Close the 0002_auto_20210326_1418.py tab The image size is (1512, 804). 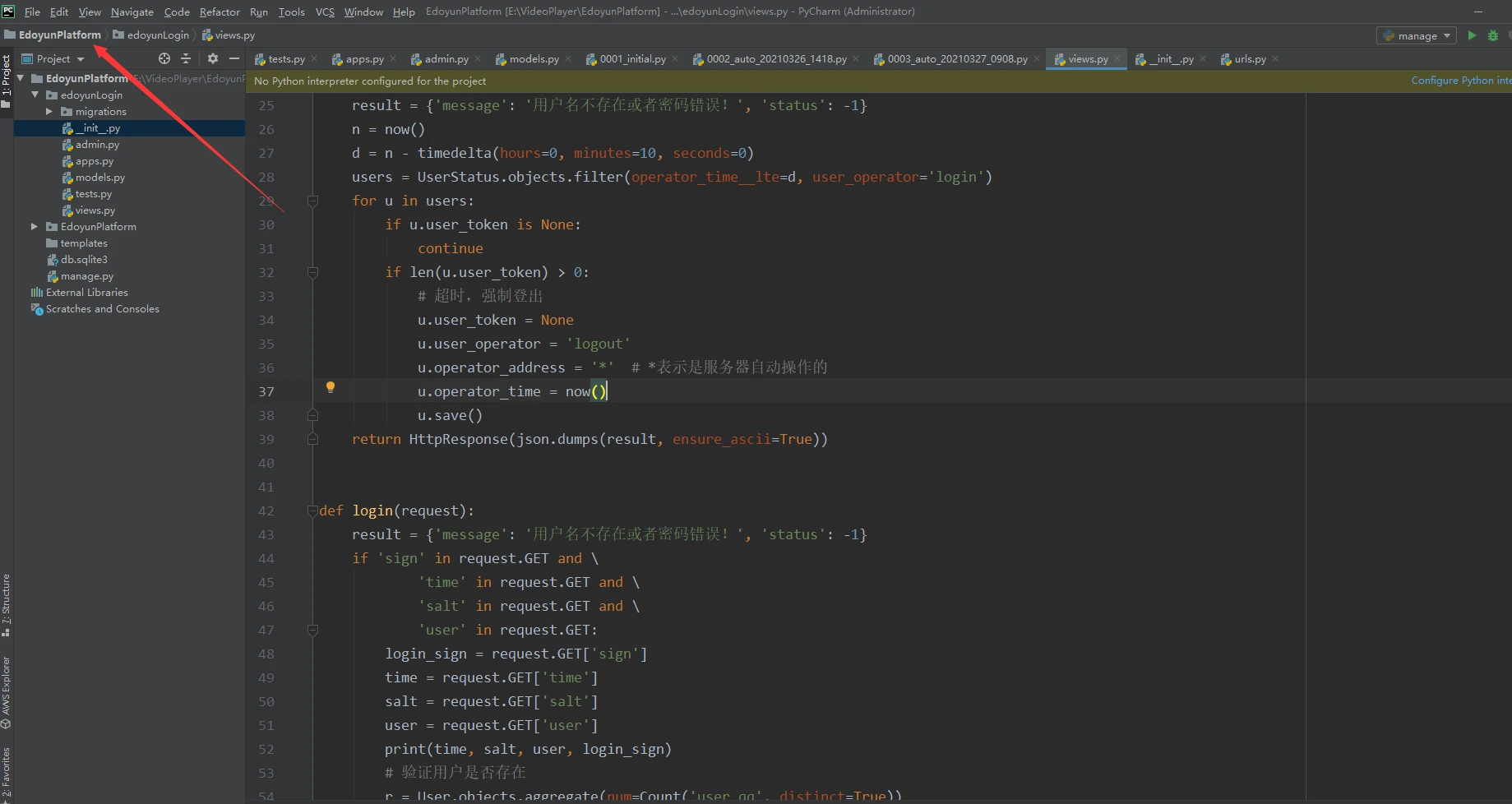pos(856,58)
